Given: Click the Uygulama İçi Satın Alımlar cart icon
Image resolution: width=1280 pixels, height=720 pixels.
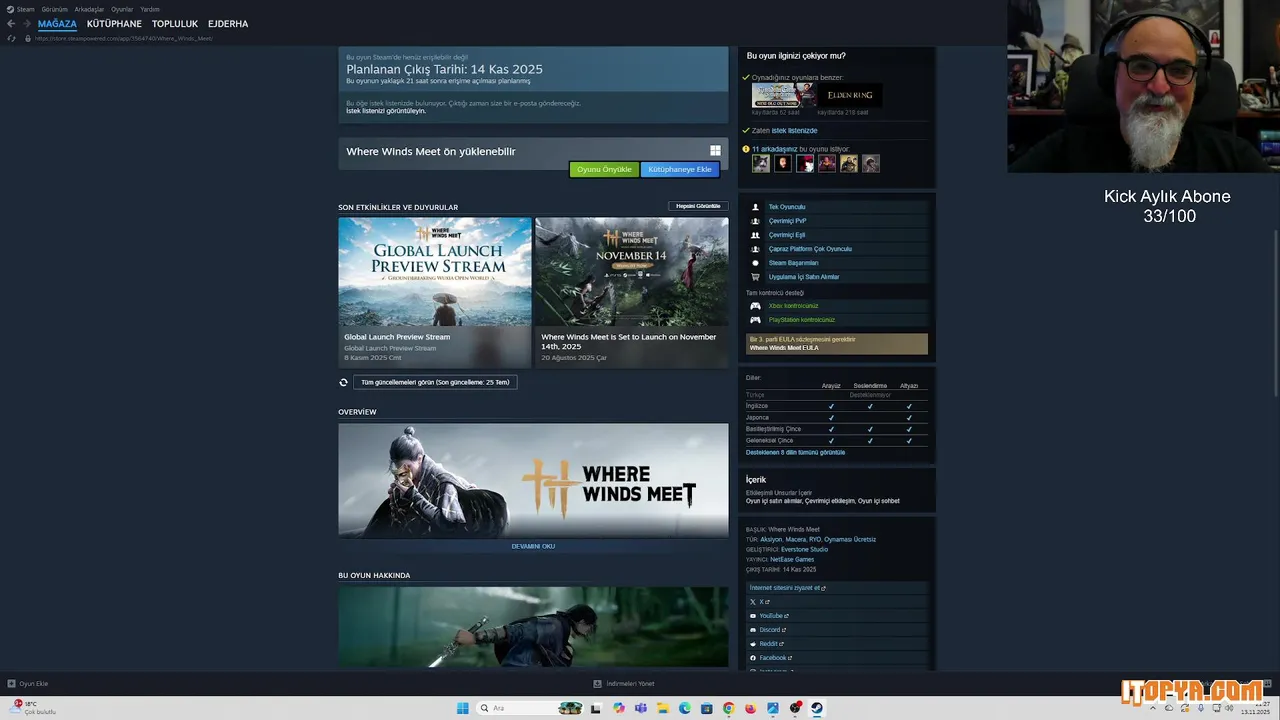Looking at the screenshot, I should (x=756, y=277).
